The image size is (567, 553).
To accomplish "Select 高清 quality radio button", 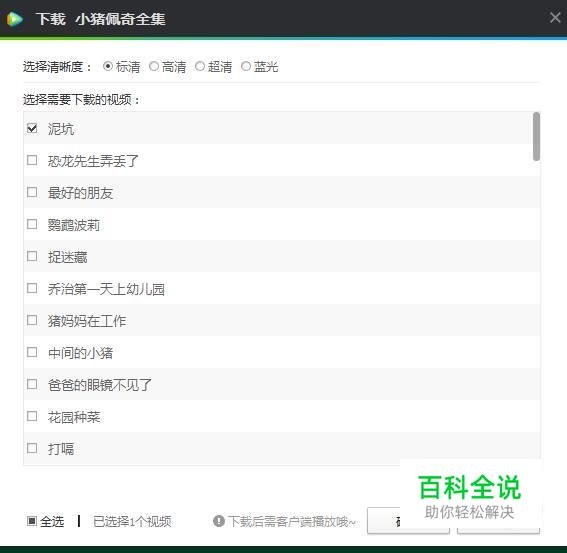I will coord(154,66).
